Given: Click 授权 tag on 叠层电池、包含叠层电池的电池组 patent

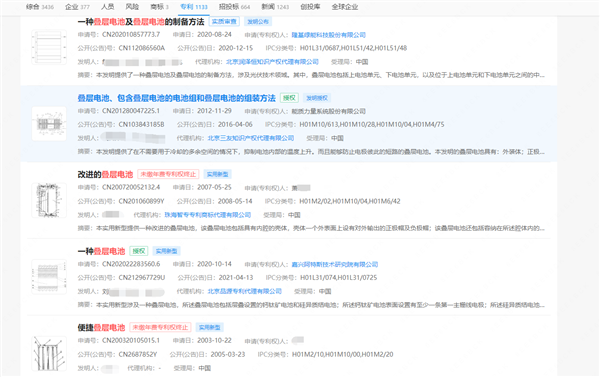Looking at the screenshot, I should tap(289, 98).
